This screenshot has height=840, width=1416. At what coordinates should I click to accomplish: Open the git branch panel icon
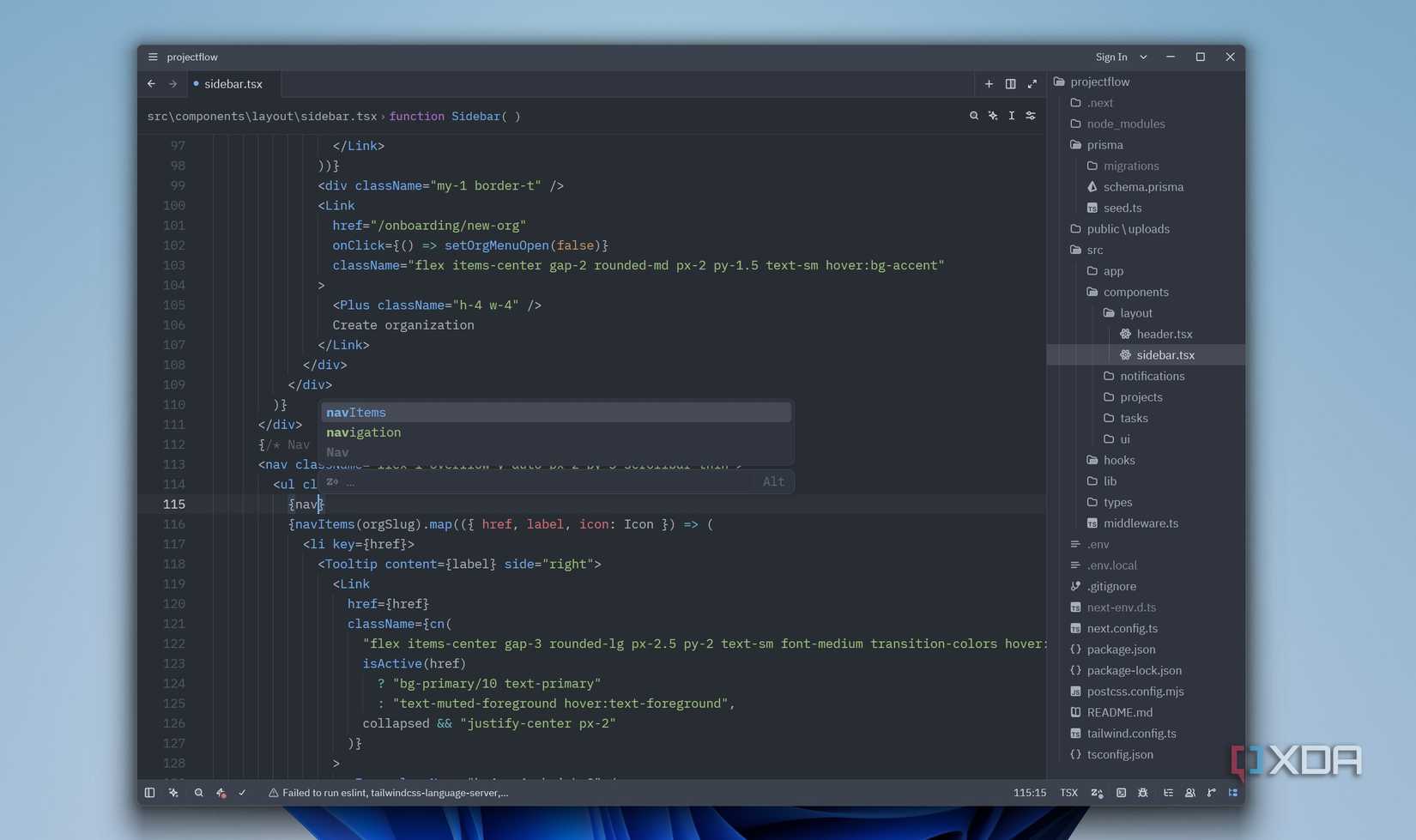point(1211,793)
